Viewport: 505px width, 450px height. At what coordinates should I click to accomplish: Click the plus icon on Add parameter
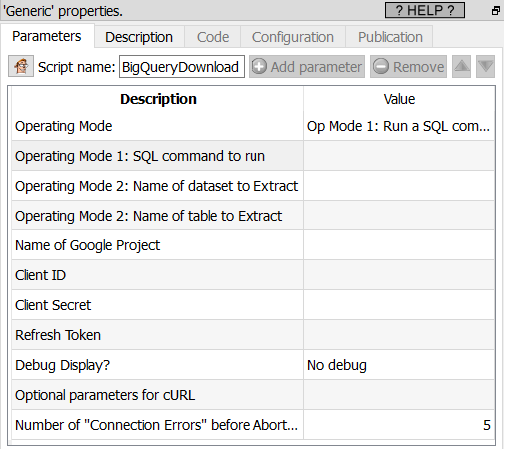259,66
